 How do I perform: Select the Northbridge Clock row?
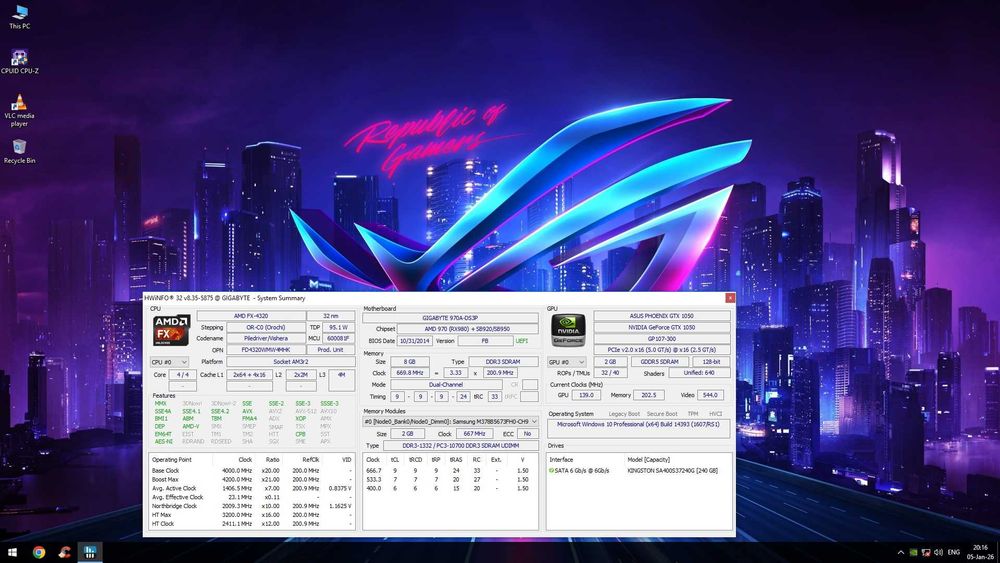point(252,506)
